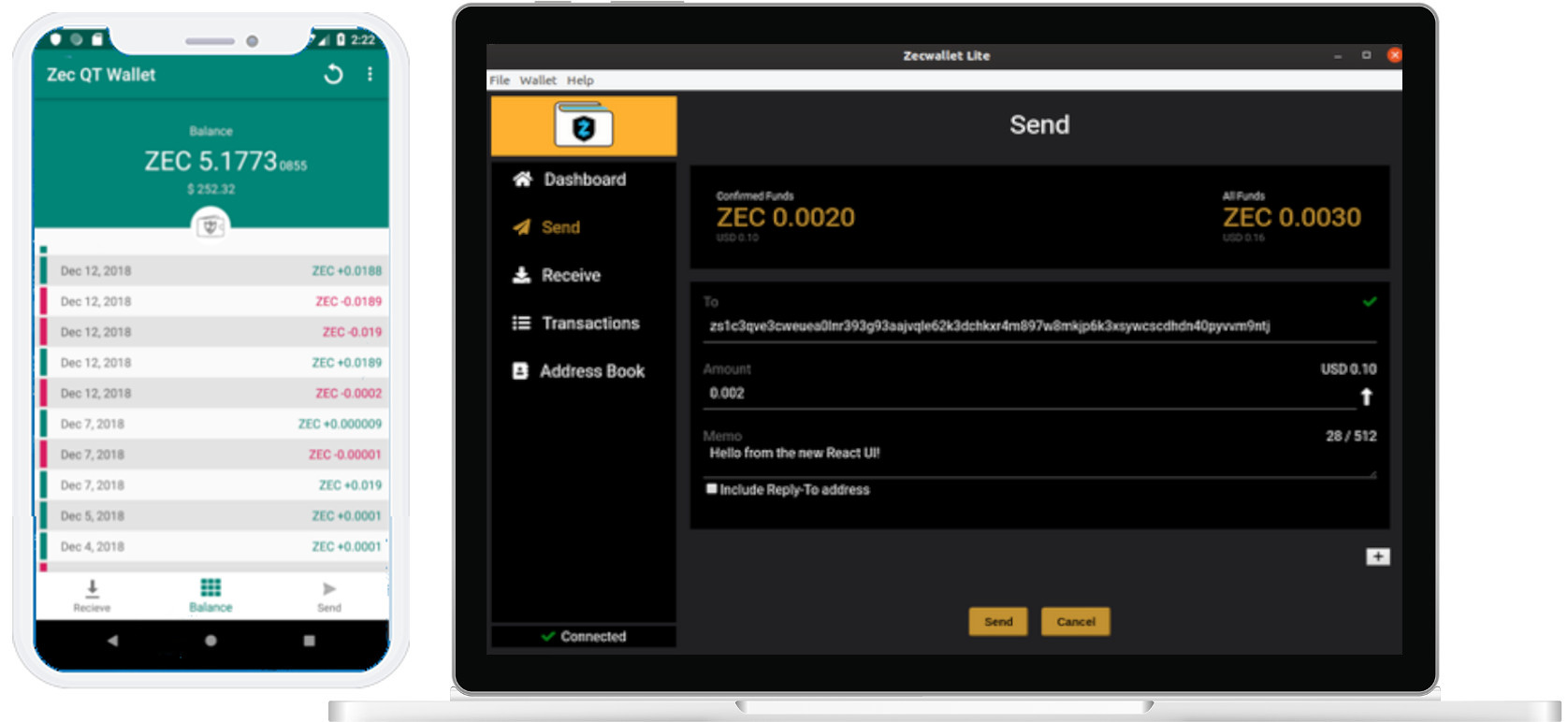Image resolution: width=1568 pixels, height=722 pixels.
Task: Go to Dashboard in the sidebar
Action: click(x=585, y=180)
